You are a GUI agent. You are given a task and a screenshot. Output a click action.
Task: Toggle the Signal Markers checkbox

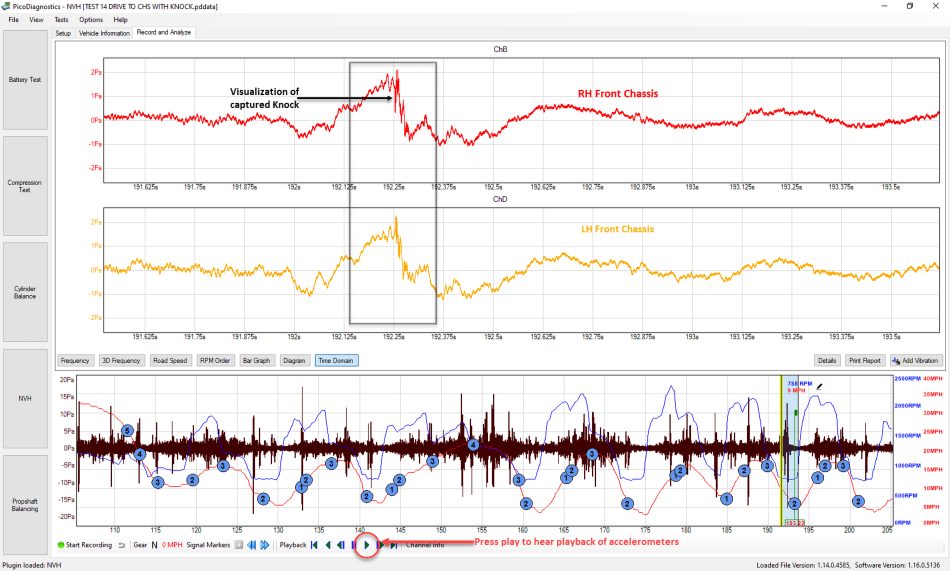[x=239, y=545]
